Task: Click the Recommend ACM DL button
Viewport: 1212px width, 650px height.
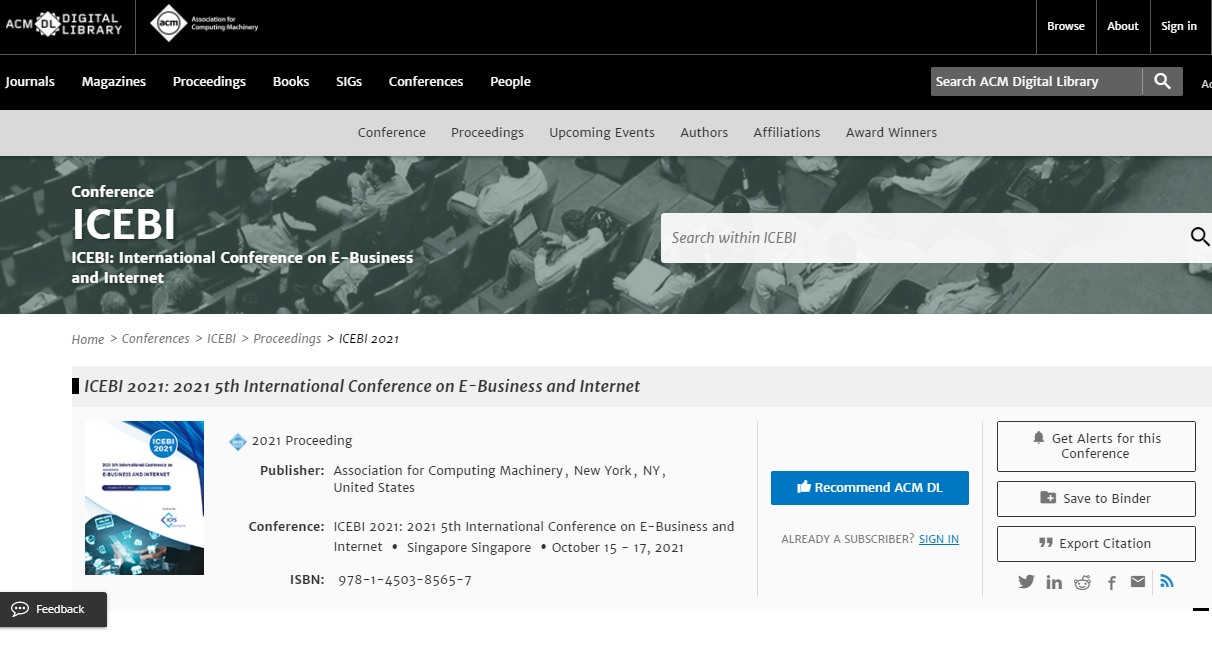Action: [x=870, y=487]
